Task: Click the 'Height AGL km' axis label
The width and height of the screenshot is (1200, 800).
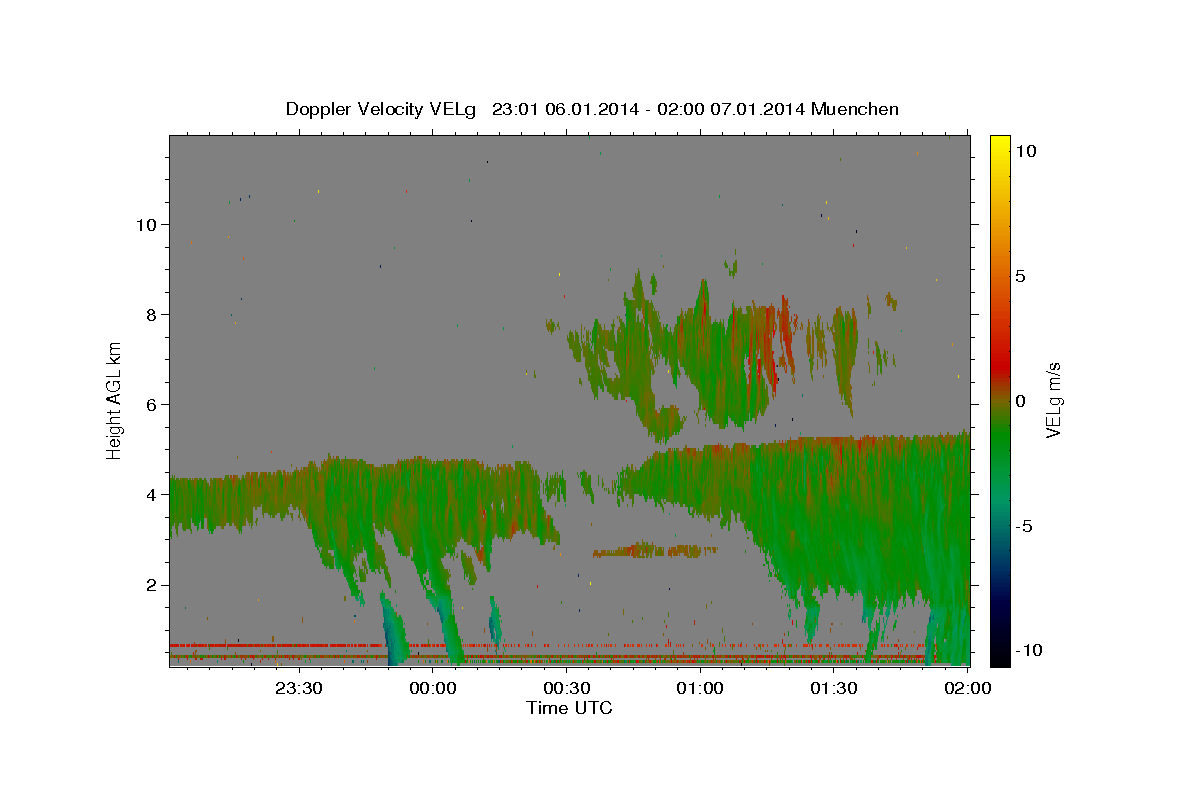Action: pyautogui.click(x=115, y=400)
